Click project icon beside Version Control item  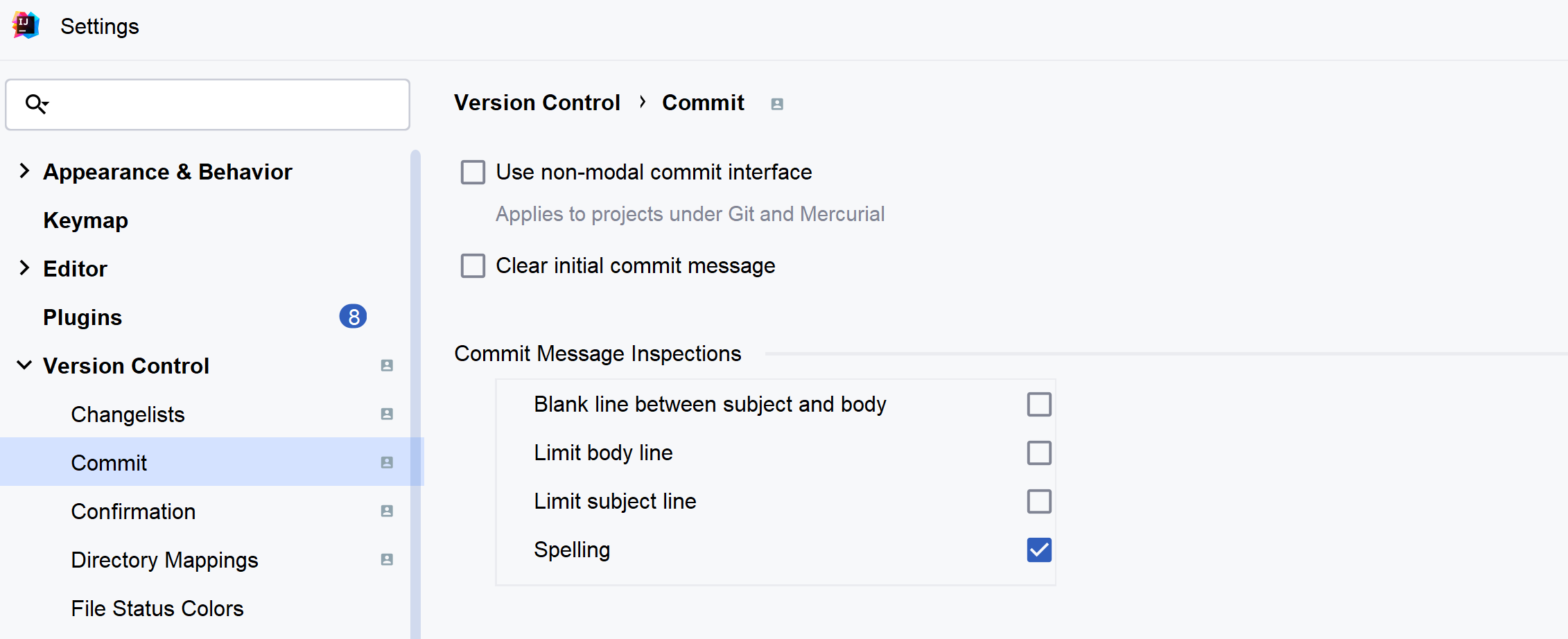pyautogui.click(x=387, y=365)
